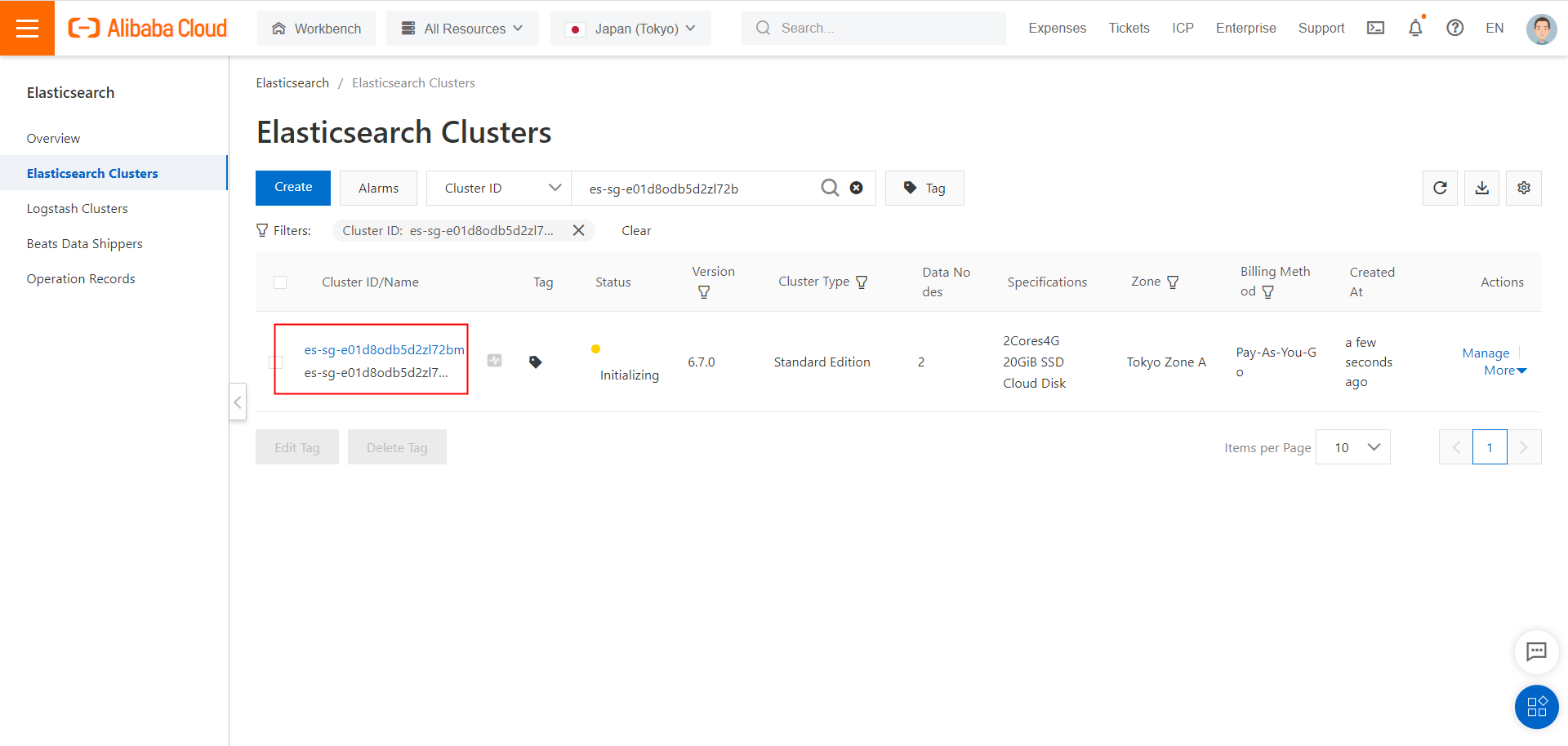Collapse the left sidebar with the arrow handle
This screenshot has height=746, width=1568.
[238, 402]
